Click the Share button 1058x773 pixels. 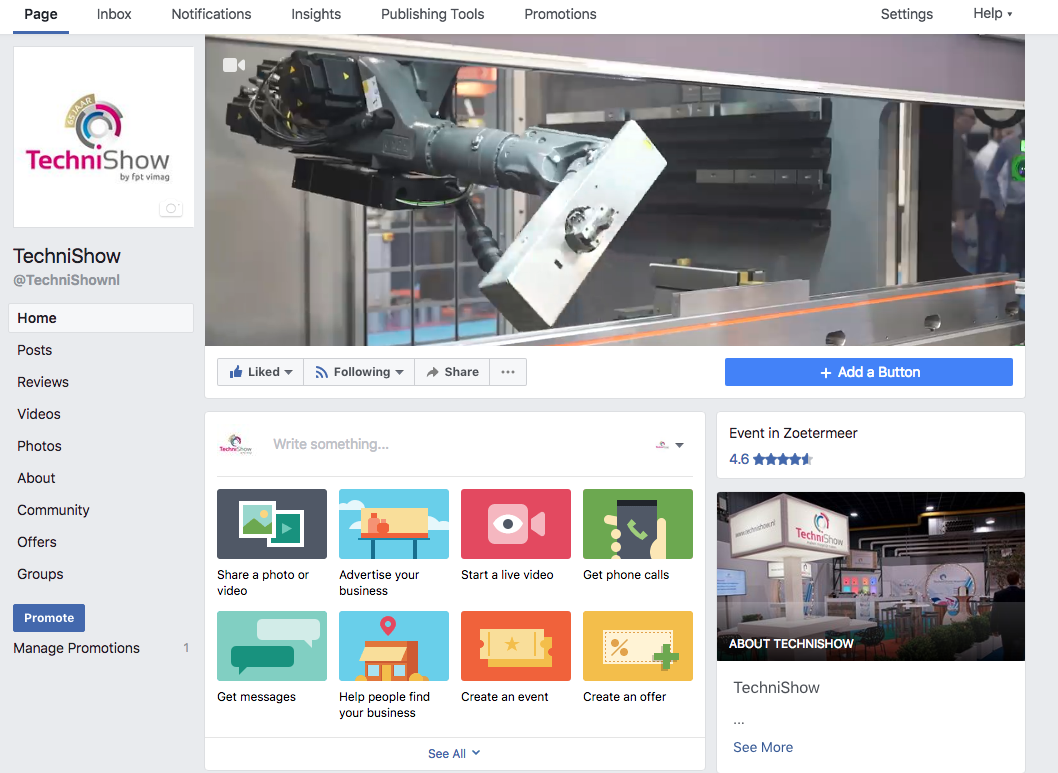452,372
